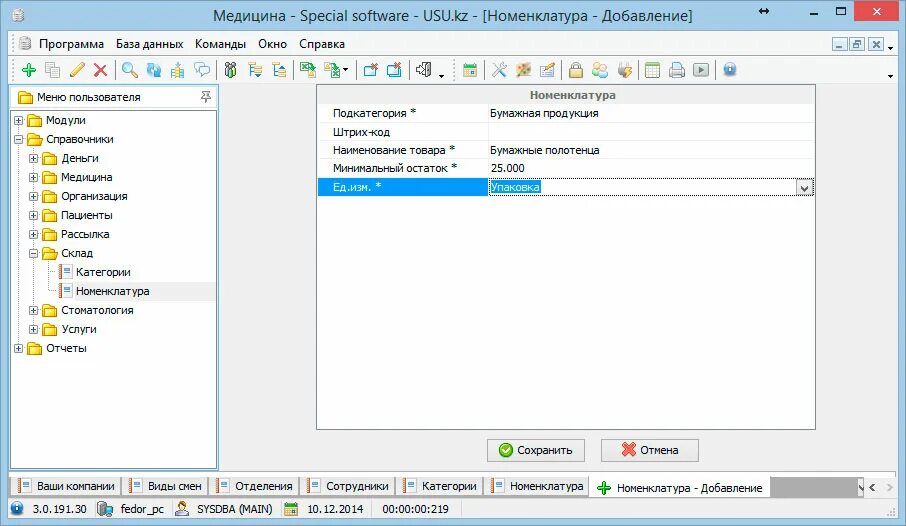Click the red X Delete toolbar icon

pos(101,71)
